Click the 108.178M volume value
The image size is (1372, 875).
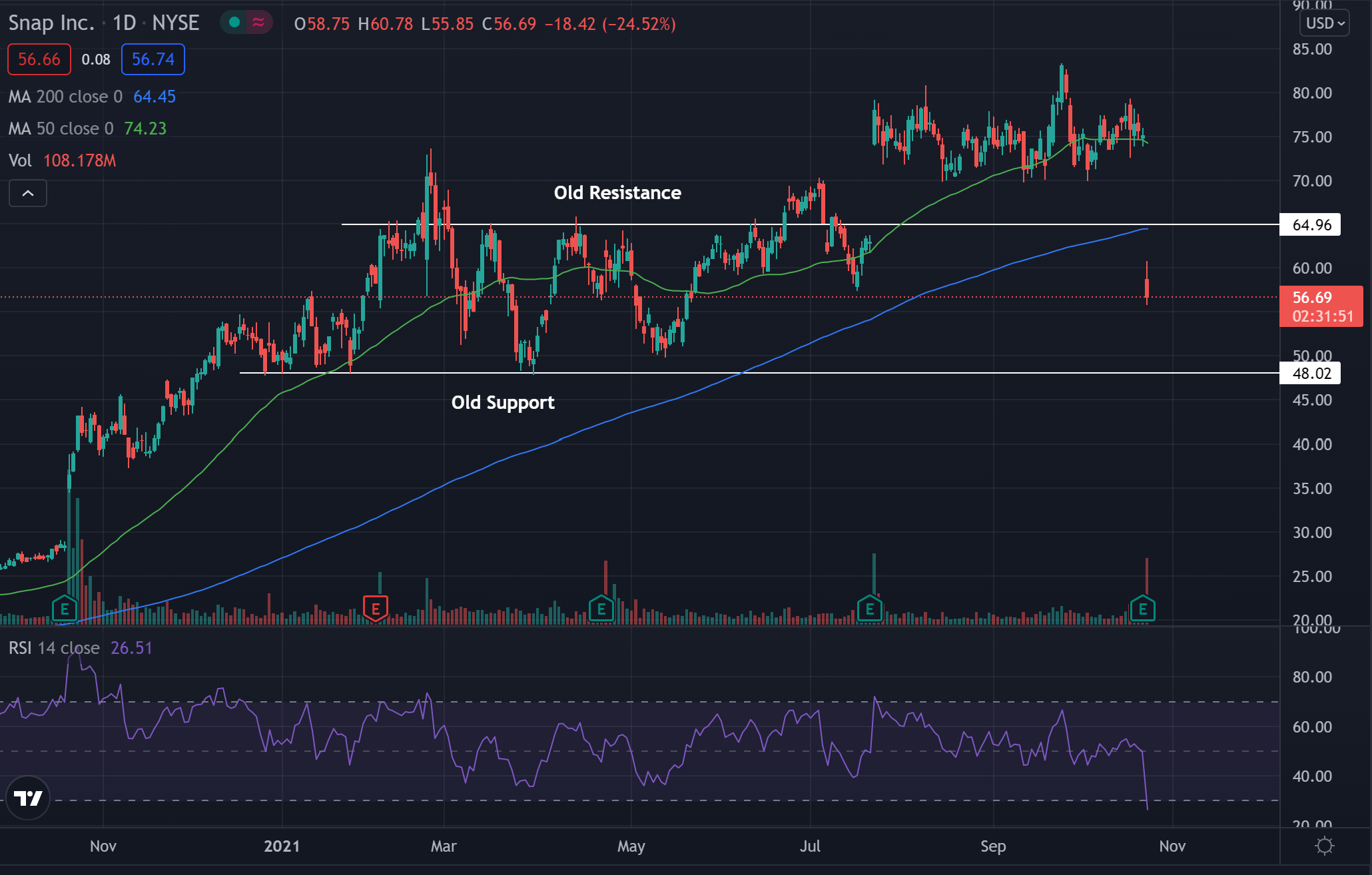[x=79, y=160]
